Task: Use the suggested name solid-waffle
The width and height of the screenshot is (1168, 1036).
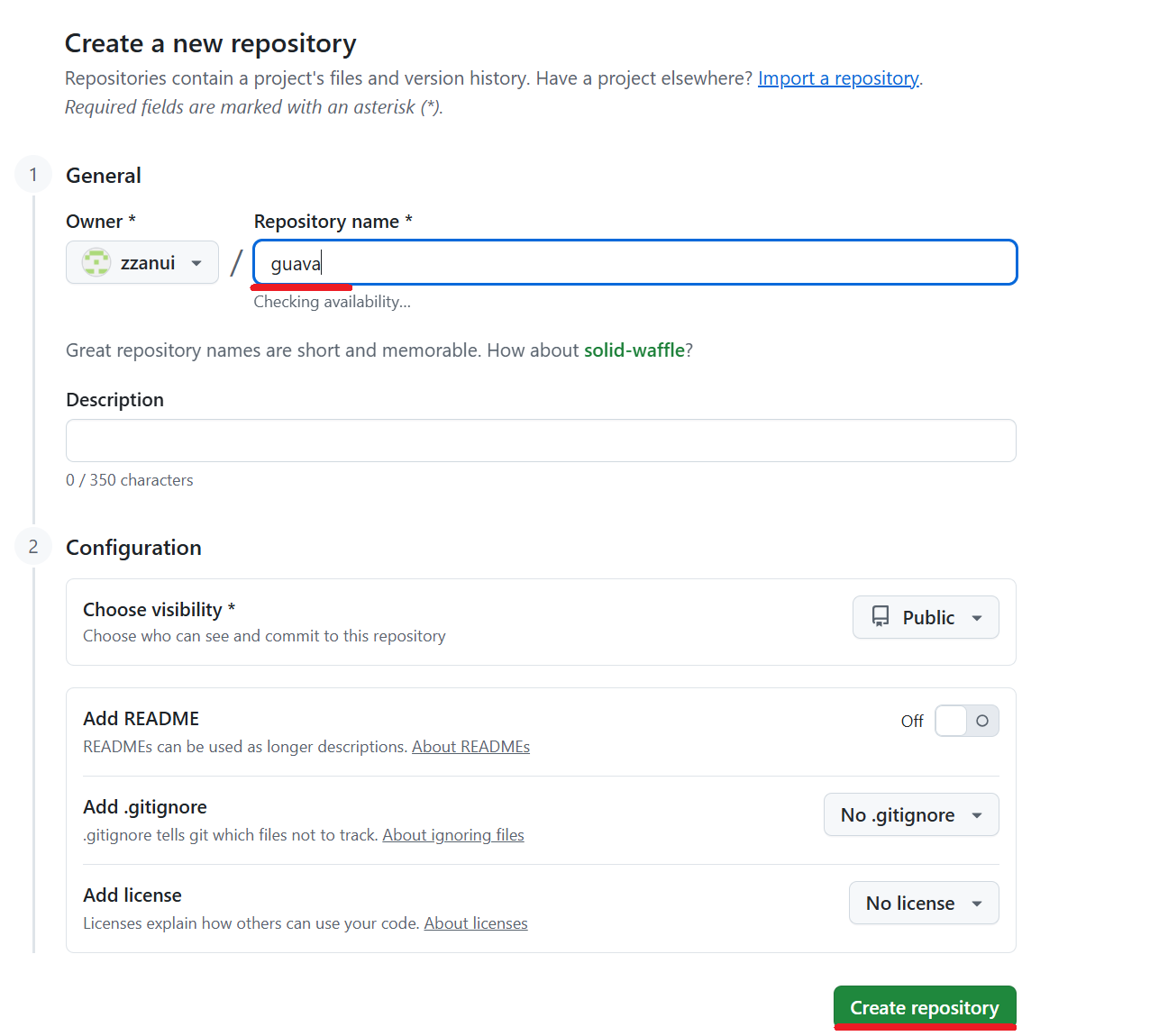Action: coord(634,350)
